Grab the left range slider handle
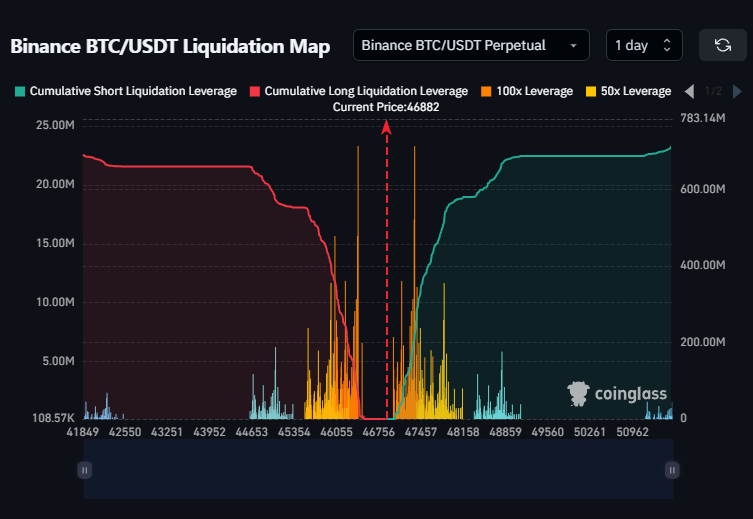This screenshot has height=519, width=753. pyautogui.click(x=85, y=470)
